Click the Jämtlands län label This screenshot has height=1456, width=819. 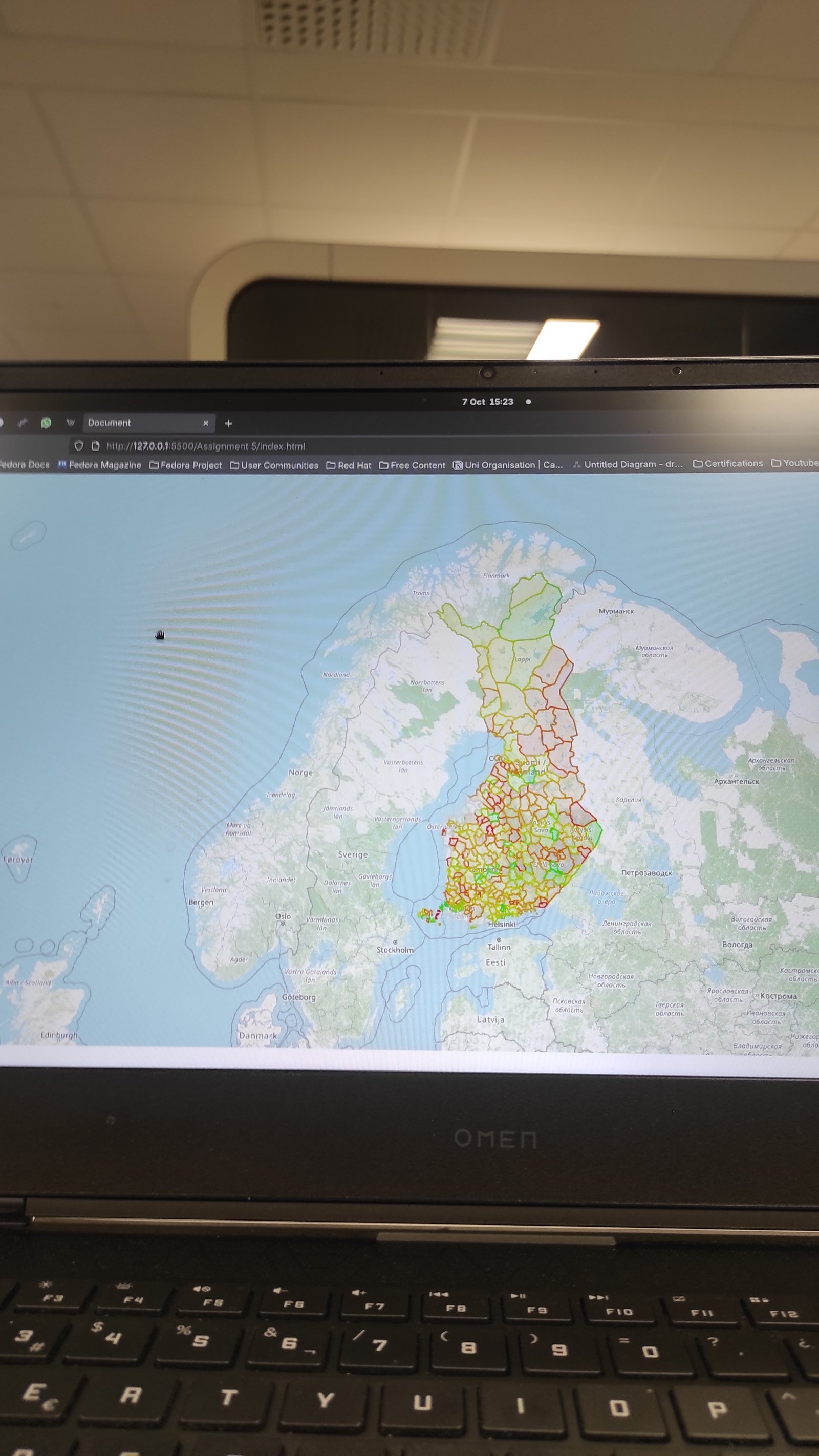(338, 812)
